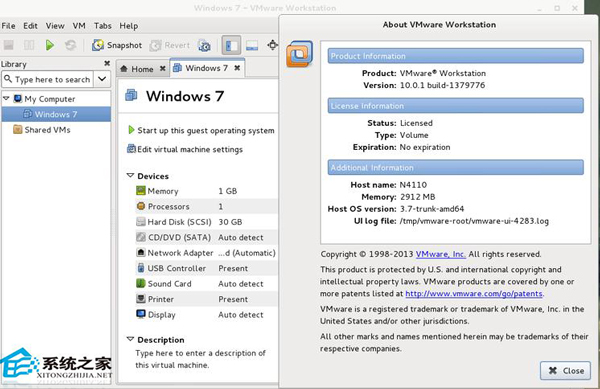Click the power off square icon in toolbar
The width and height of the screenshot is (600, 389).
[x=8, y=45]
